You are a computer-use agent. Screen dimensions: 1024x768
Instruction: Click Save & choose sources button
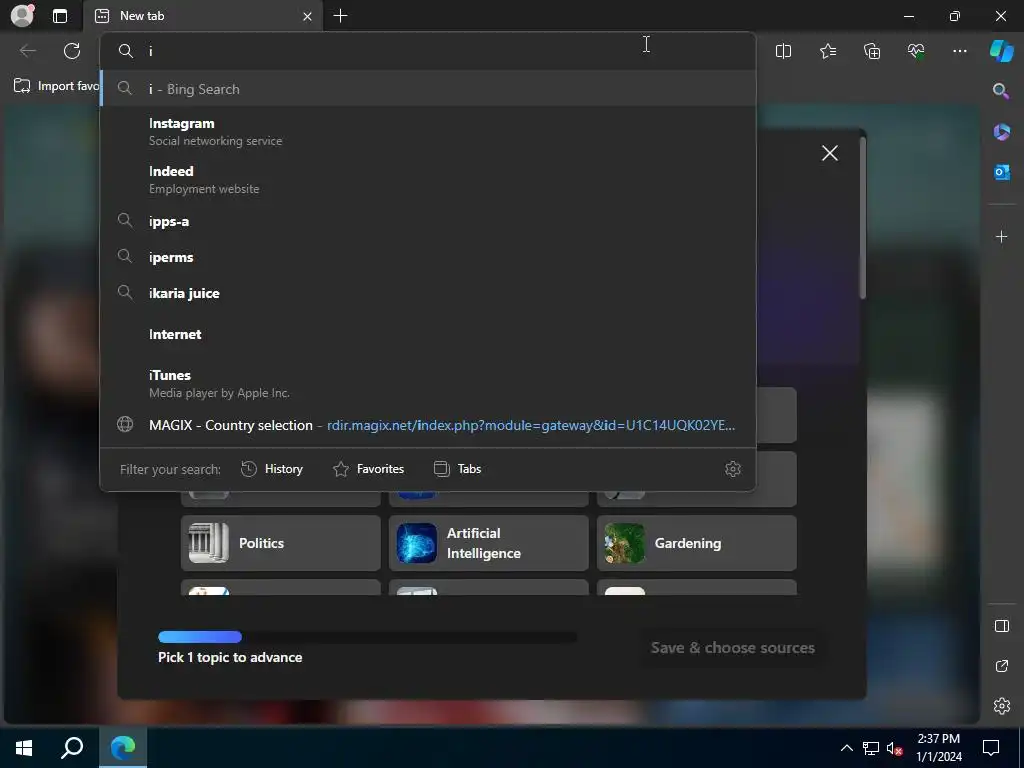pos(732,648)
